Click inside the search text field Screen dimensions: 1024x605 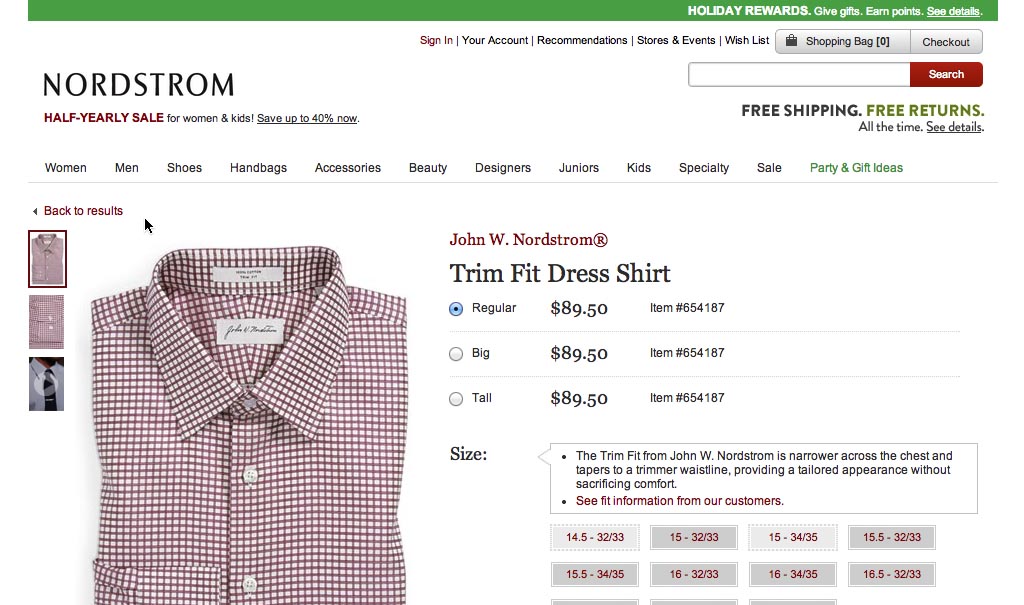click(798, 74)
